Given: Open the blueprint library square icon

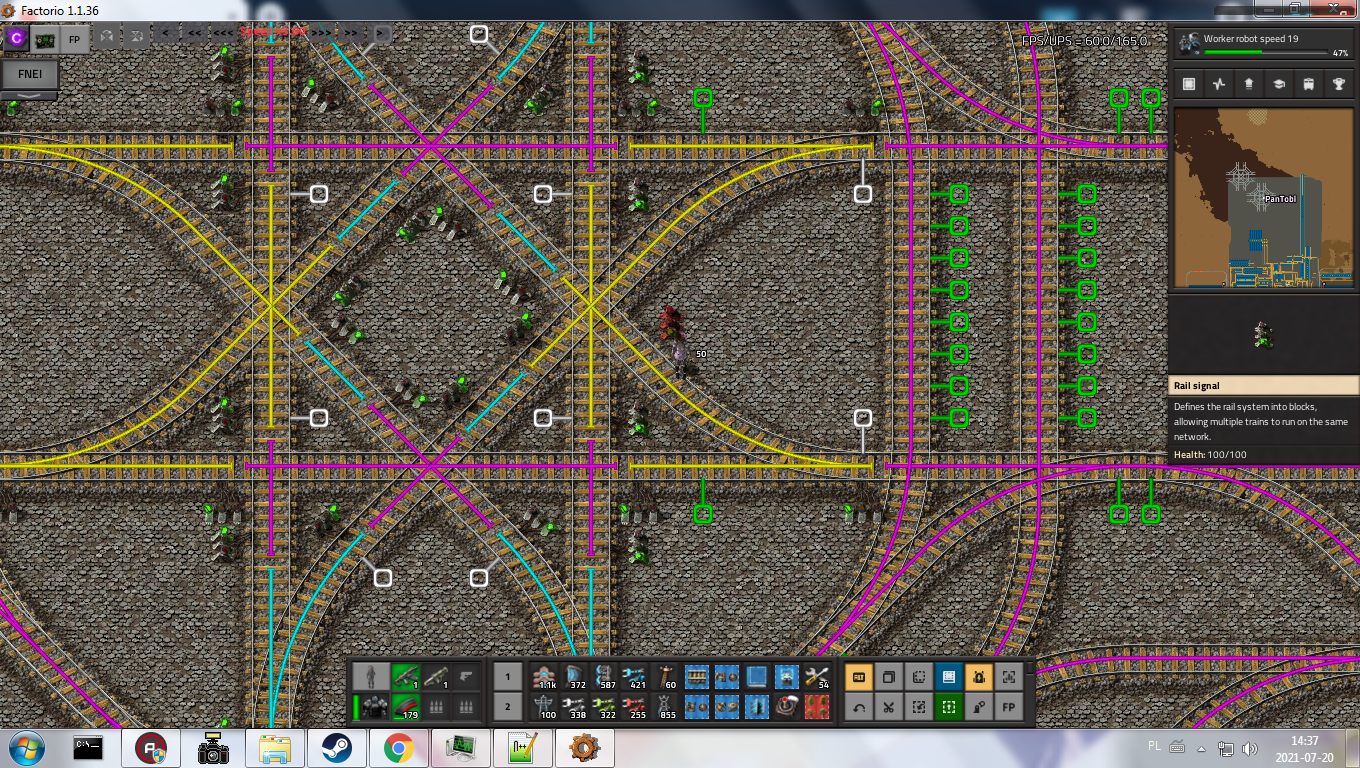Looking at the screenshot, I should coord(1189,85).
